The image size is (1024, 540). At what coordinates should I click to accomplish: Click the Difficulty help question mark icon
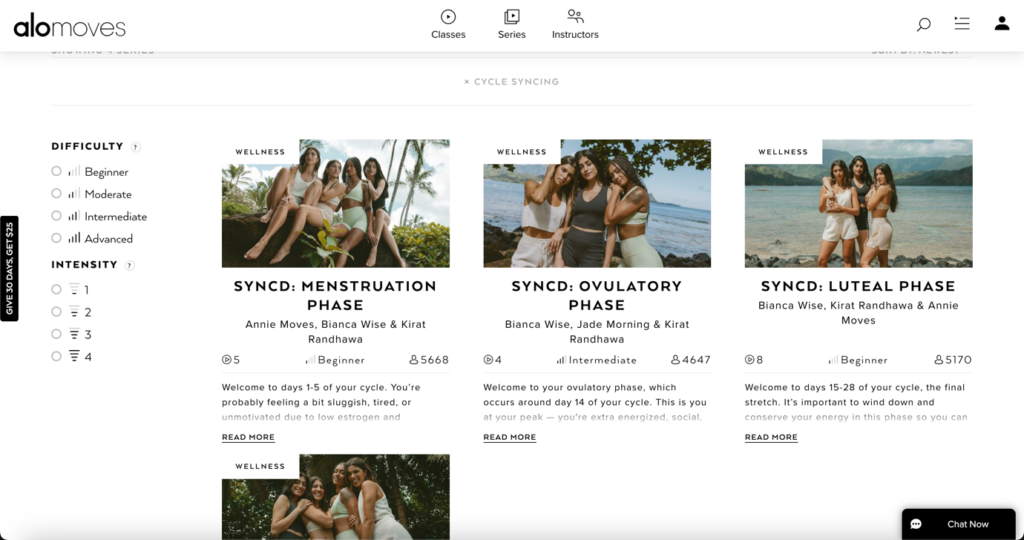(136, 147)
